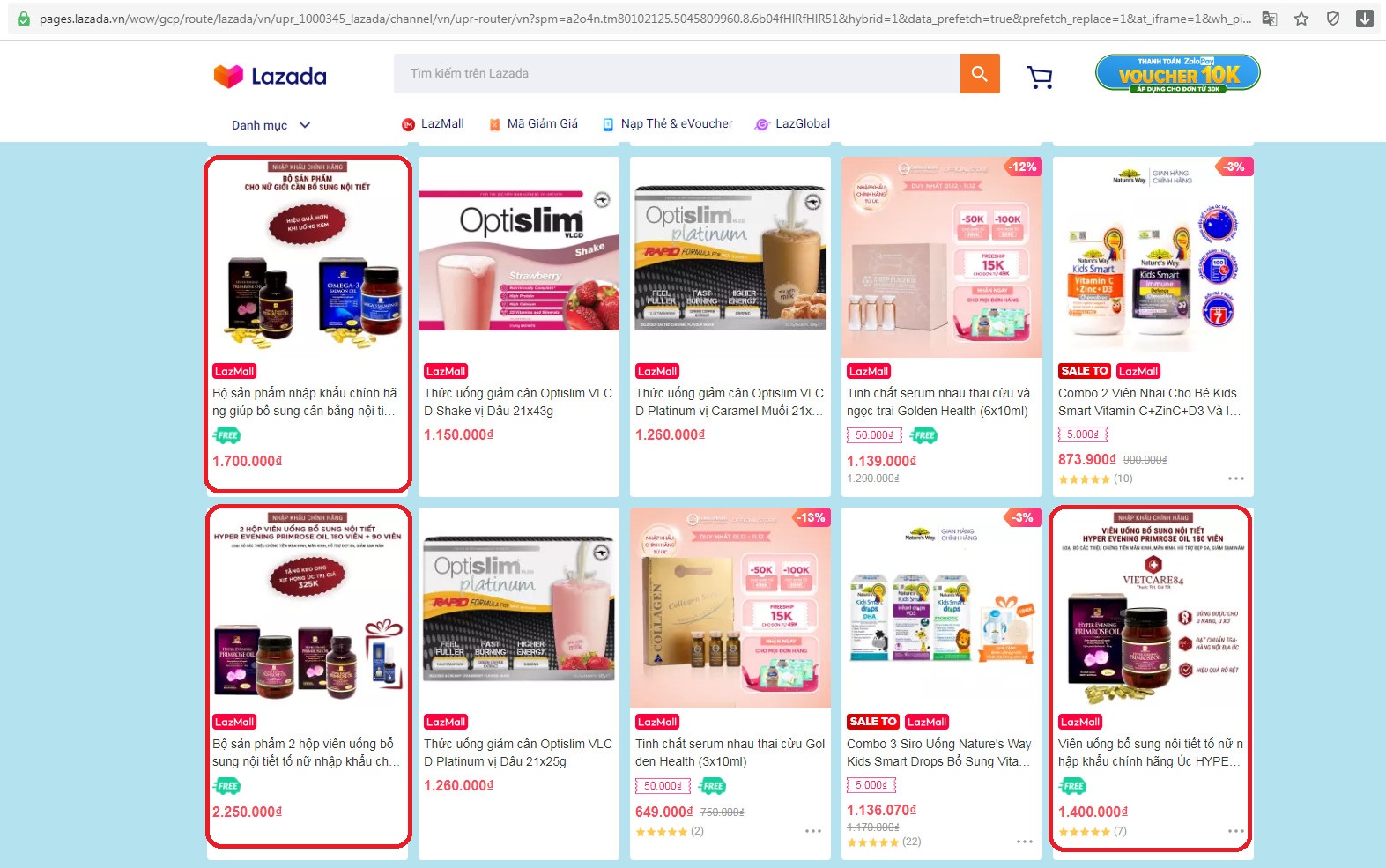Click the Tìm kiếm trên Lazada search field
This screenshot has width=1386, height=868.
click(677, 73)
